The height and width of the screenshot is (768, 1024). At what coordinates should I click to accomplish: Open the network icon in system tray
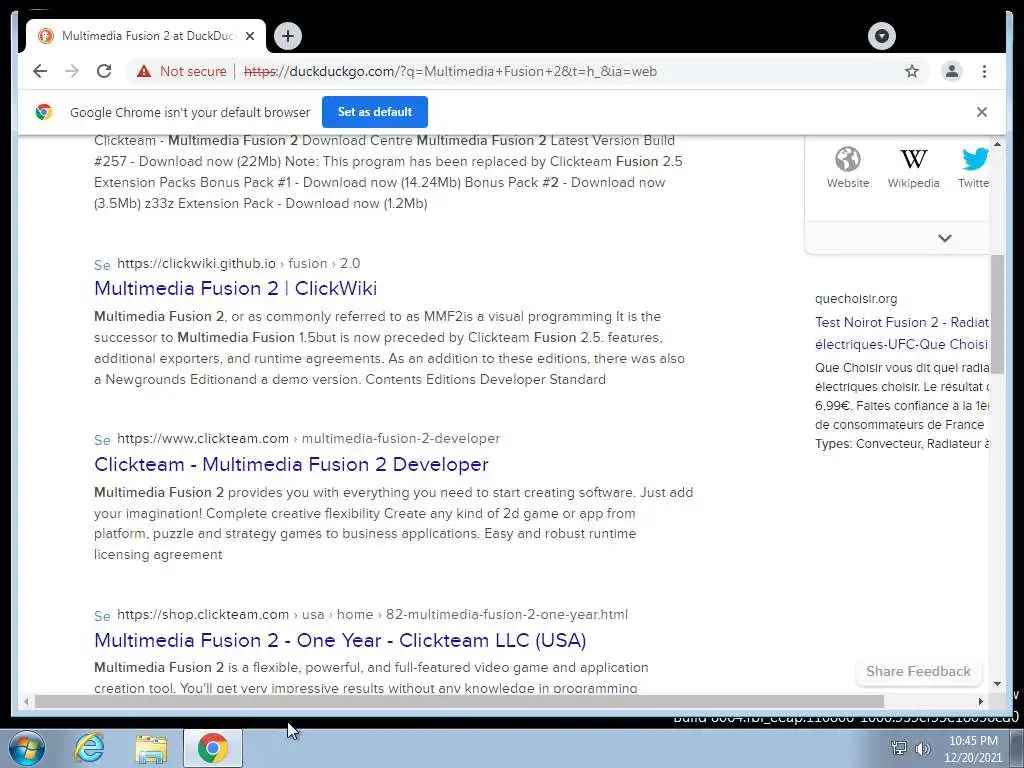pos(899,748)
